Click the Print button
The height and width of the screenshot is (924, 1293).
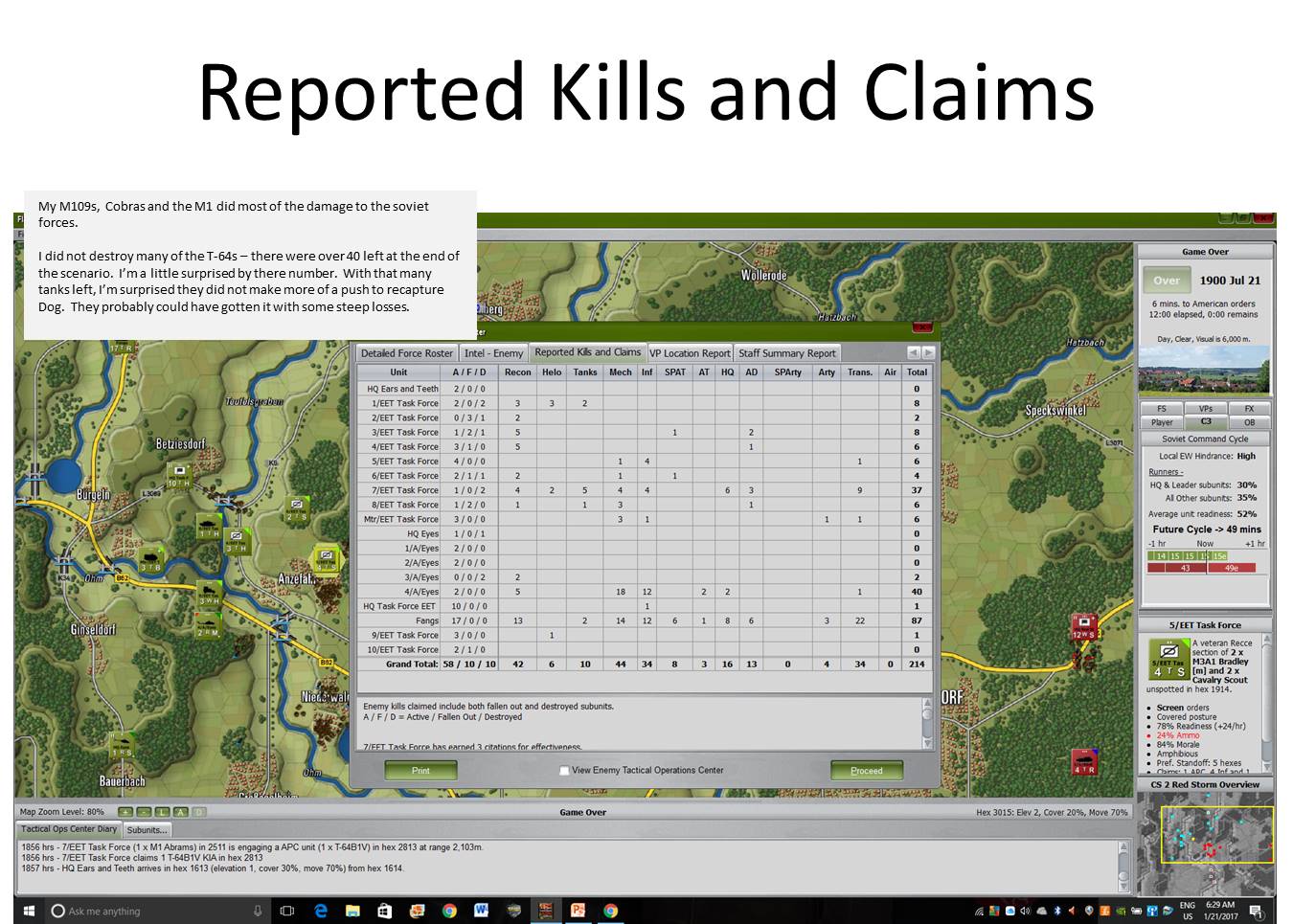point(420,770)
